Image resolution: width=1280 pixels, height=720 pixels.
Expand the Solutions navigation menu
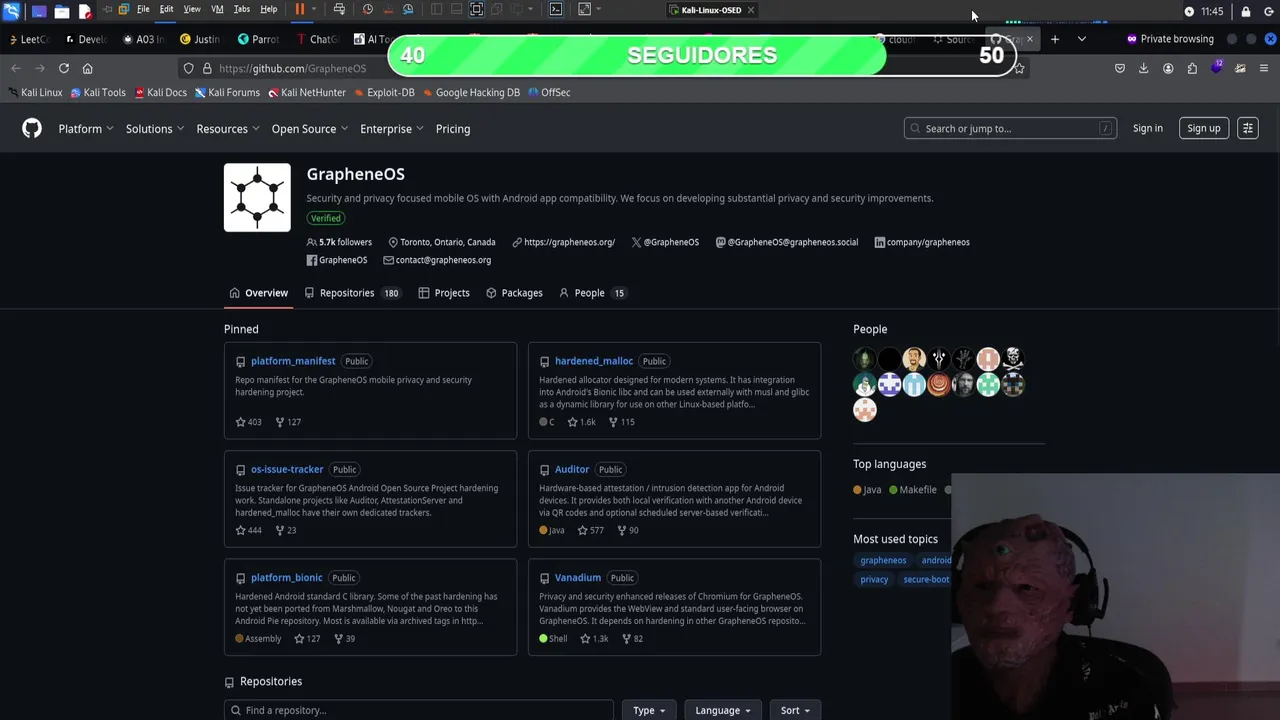(x=155, y=128)
